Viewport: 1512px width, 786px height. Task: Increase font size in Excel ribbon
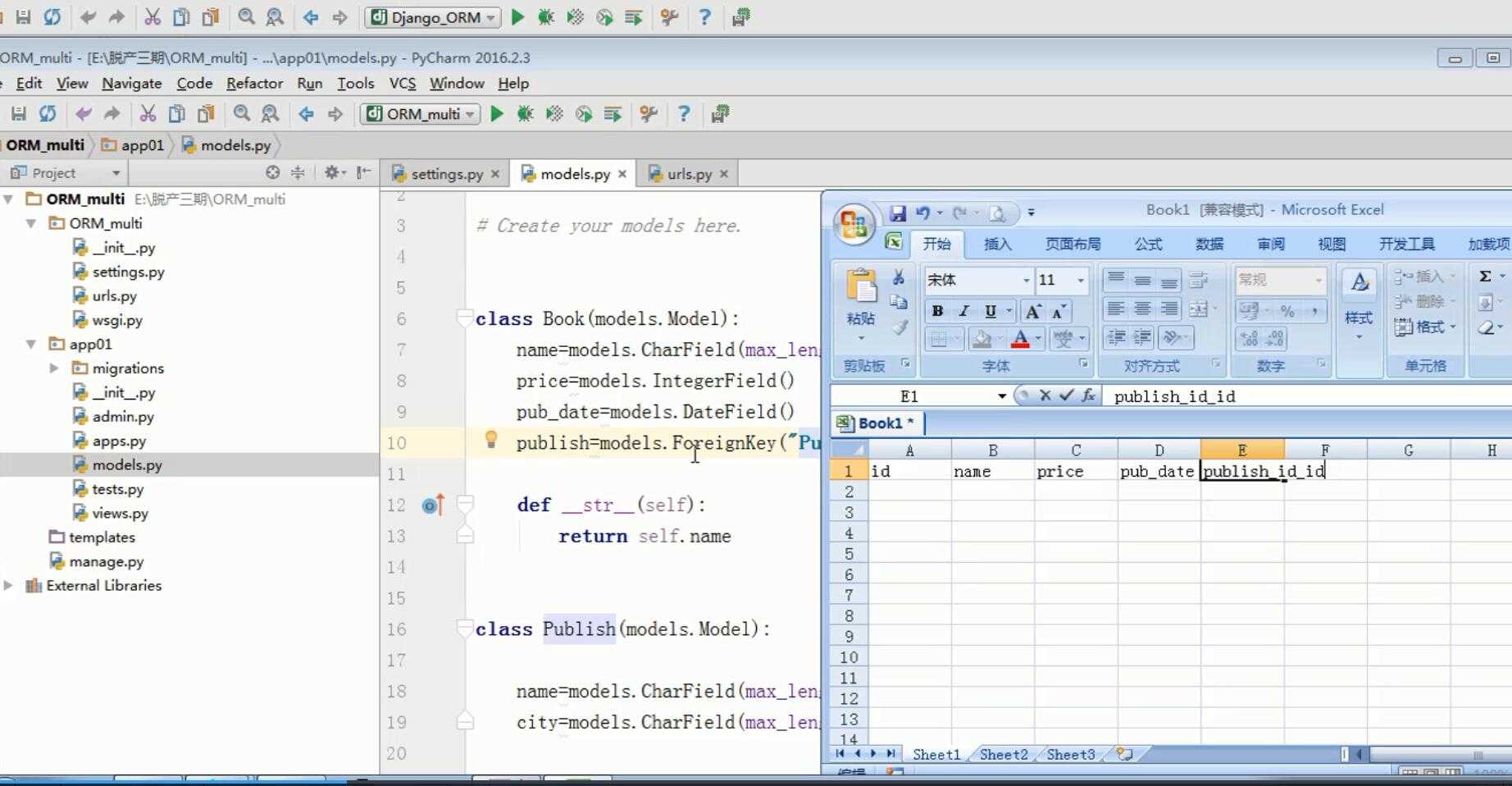pos(1033,311)
